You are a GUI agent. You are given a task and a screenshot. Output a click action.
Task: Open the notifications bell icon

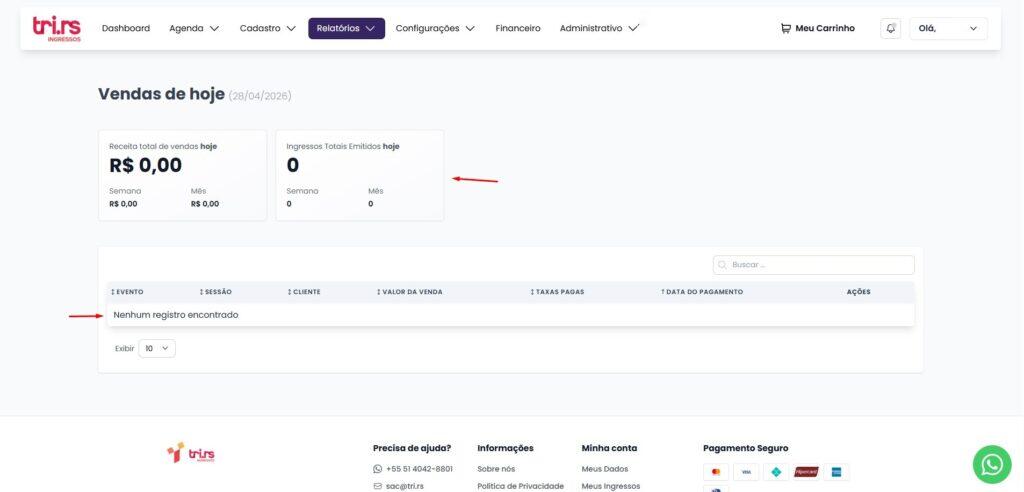tap(891, 28)
